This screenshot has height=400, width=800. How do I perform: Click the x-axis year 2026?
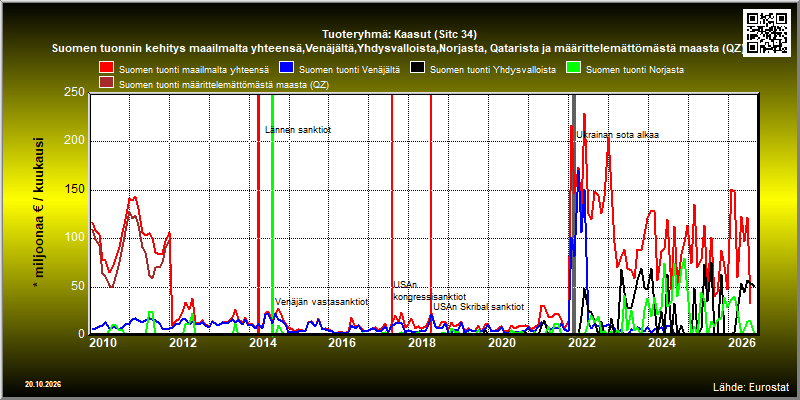click(x=742, y=342)
